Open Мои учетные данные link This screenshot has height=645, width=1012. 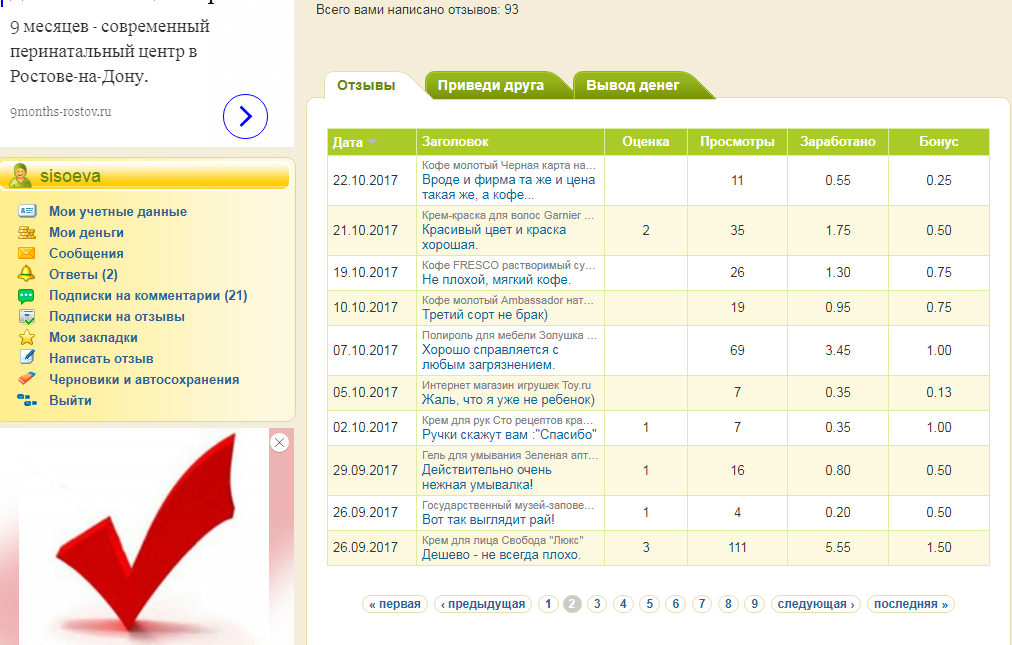[118, 211]
